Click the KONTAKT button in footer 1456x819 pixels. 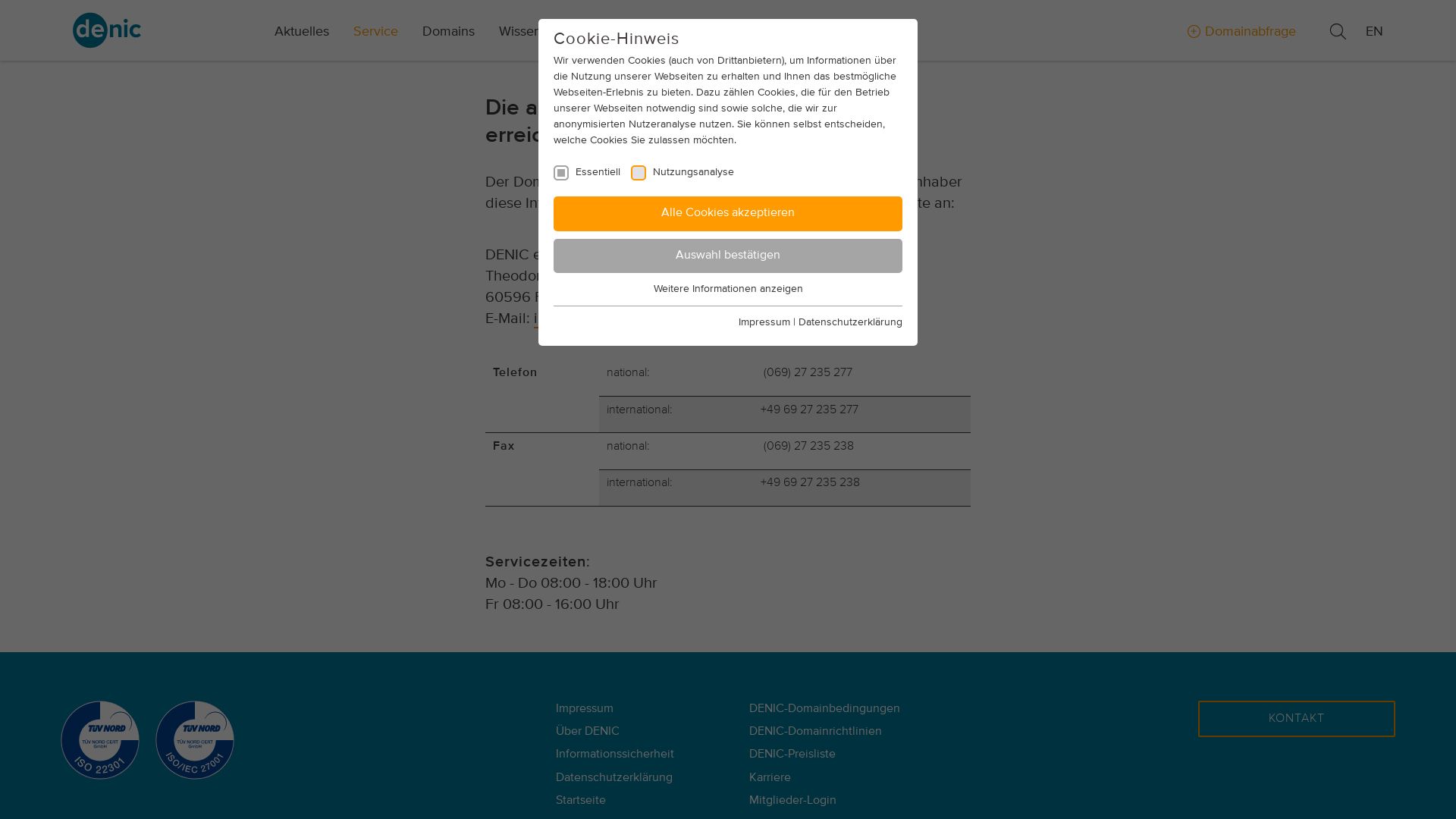pos(1297,719)
